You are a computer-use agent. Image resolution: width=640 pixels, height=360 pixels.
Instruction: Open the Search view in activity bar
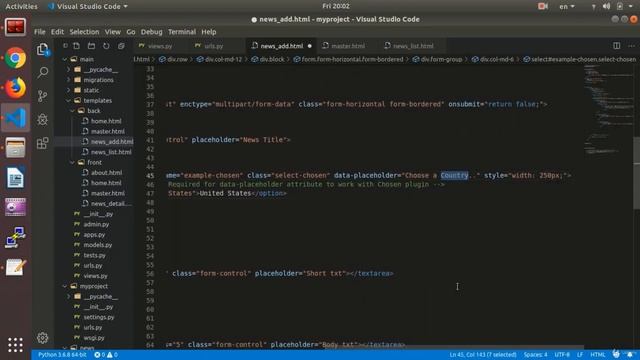point(42,73)
